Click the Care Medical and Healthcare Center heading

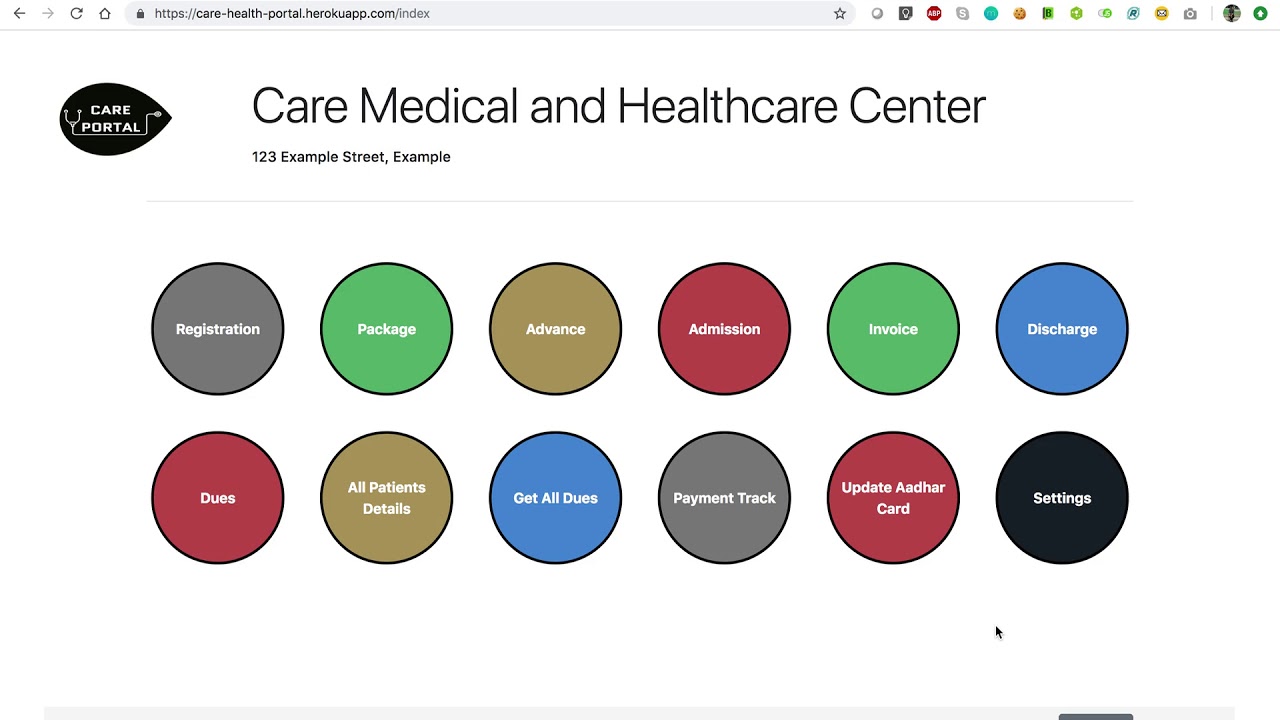(618, 106)
